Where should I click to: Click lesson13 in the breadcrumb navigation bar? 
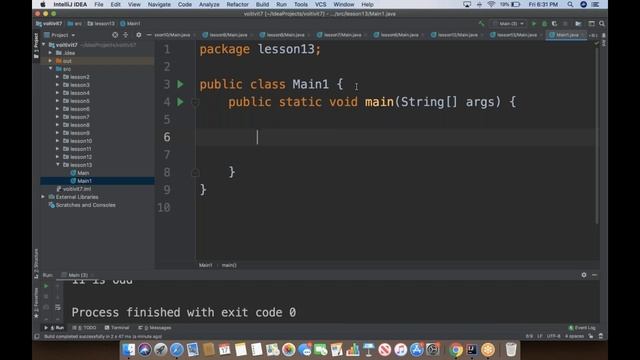(101, 24)
